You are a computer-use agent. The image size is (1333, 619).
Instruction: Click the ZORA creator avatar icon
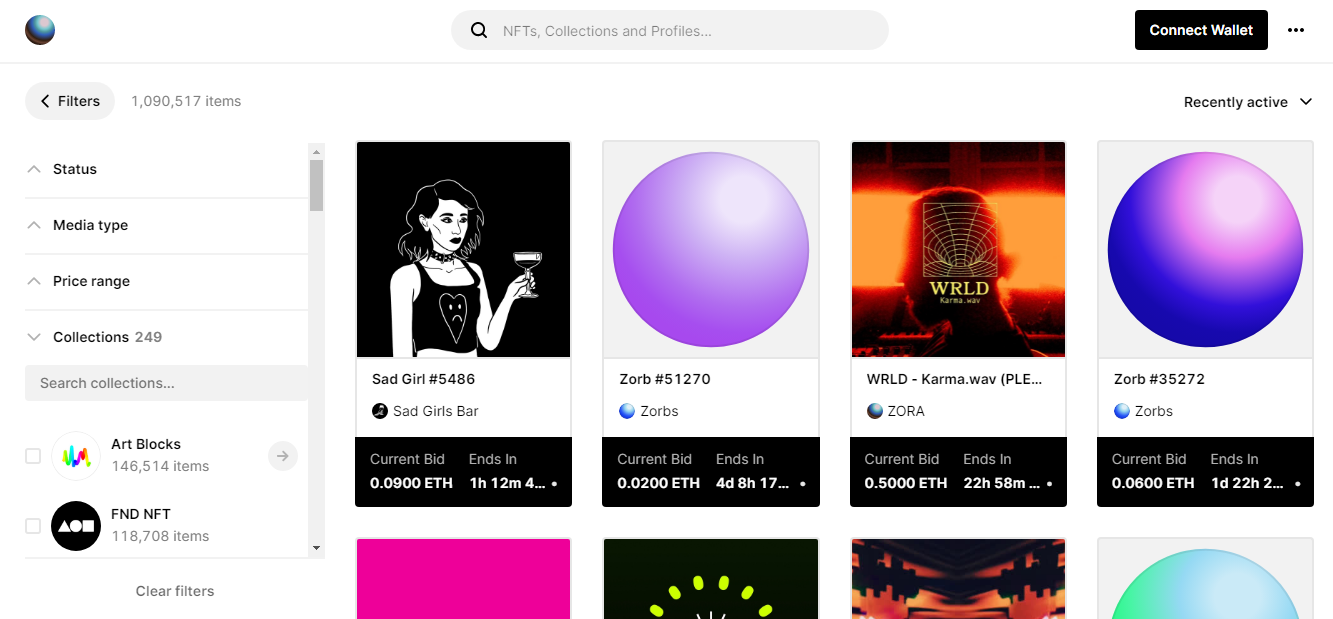[875, 411]
